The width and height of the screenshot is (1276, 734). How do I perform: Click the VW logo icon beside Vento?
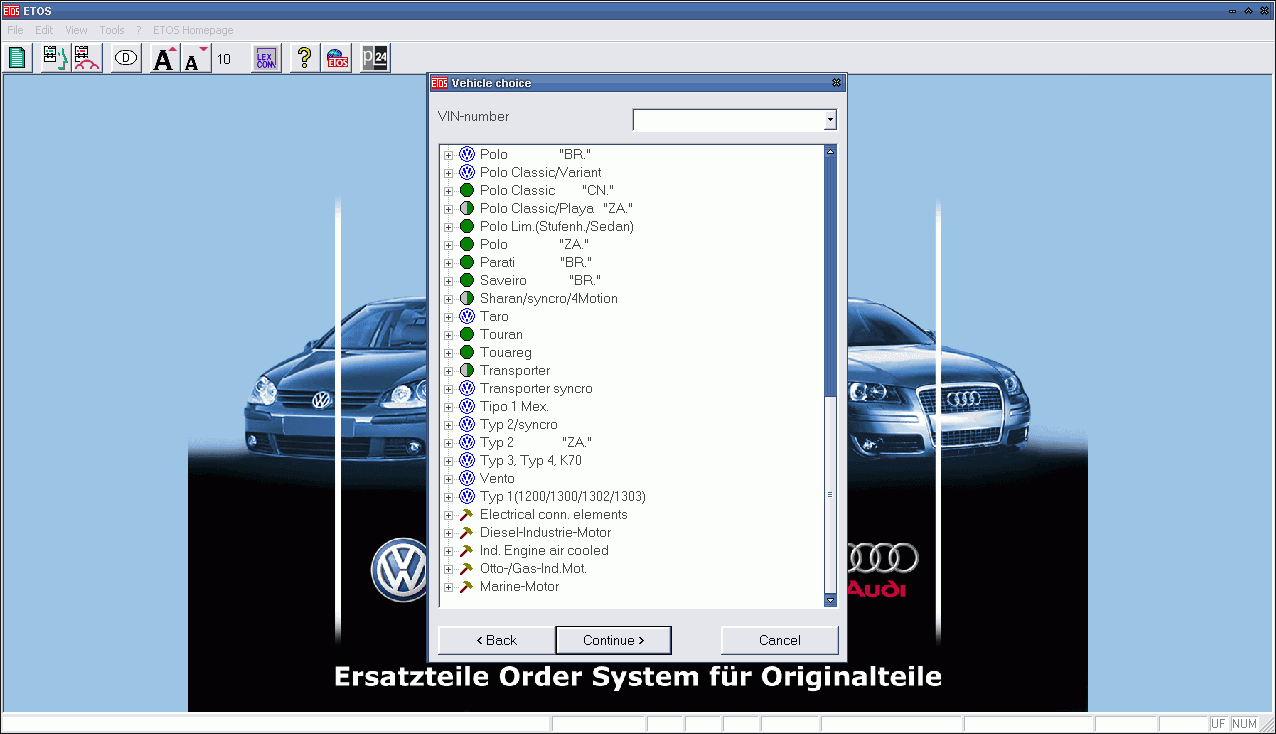coord(466,478)
